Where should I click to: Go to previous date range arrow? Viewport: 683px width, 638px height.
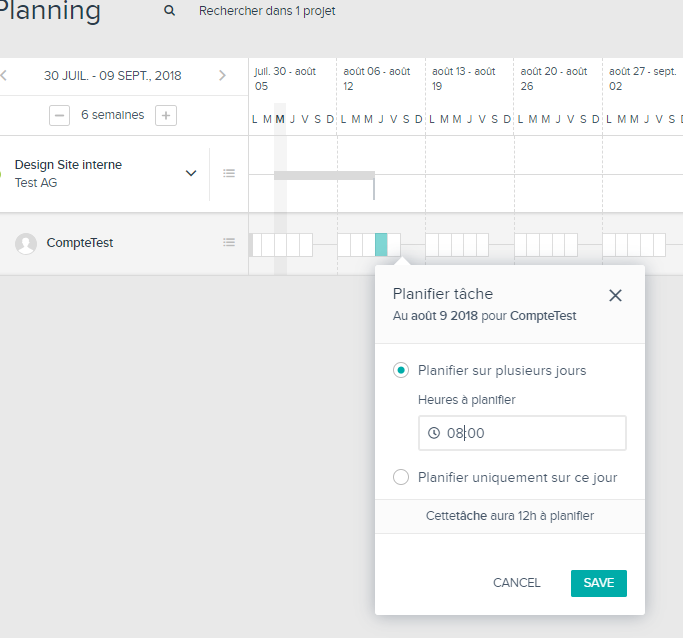pos(3,75)
